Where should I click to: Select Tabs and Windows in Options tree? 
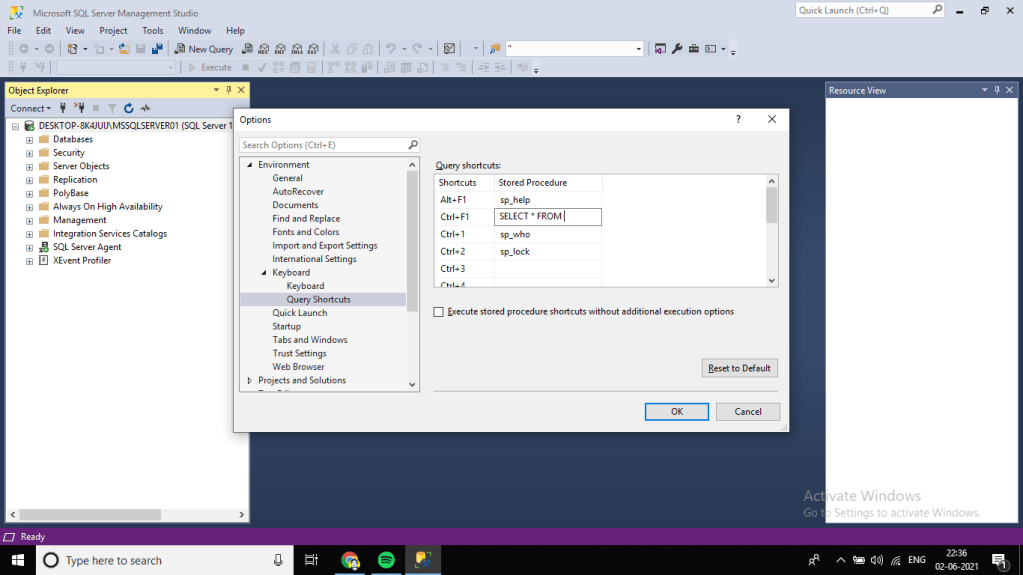pyautogui.click(x=310, y=340)
